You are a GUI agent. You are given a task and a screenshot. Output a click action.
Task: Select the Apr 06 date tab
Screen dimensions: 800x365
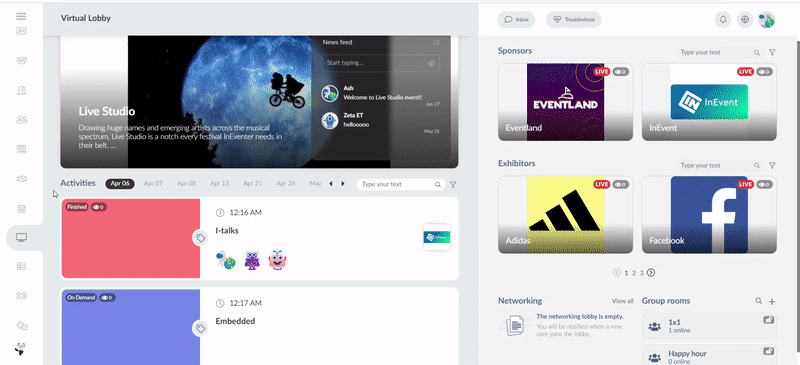tap(120, 184)
